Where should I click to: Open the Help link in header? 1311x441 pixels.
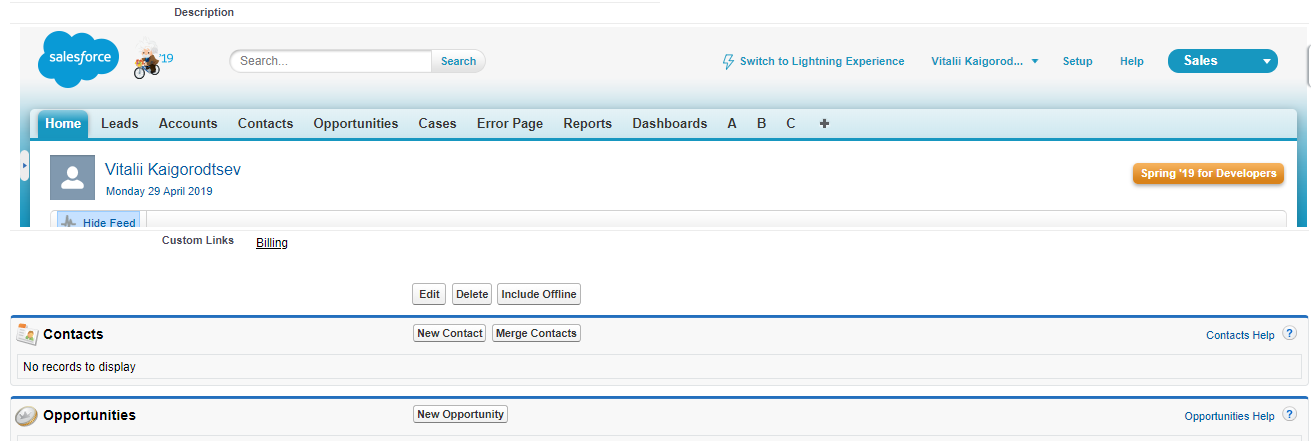(1132, 61)
